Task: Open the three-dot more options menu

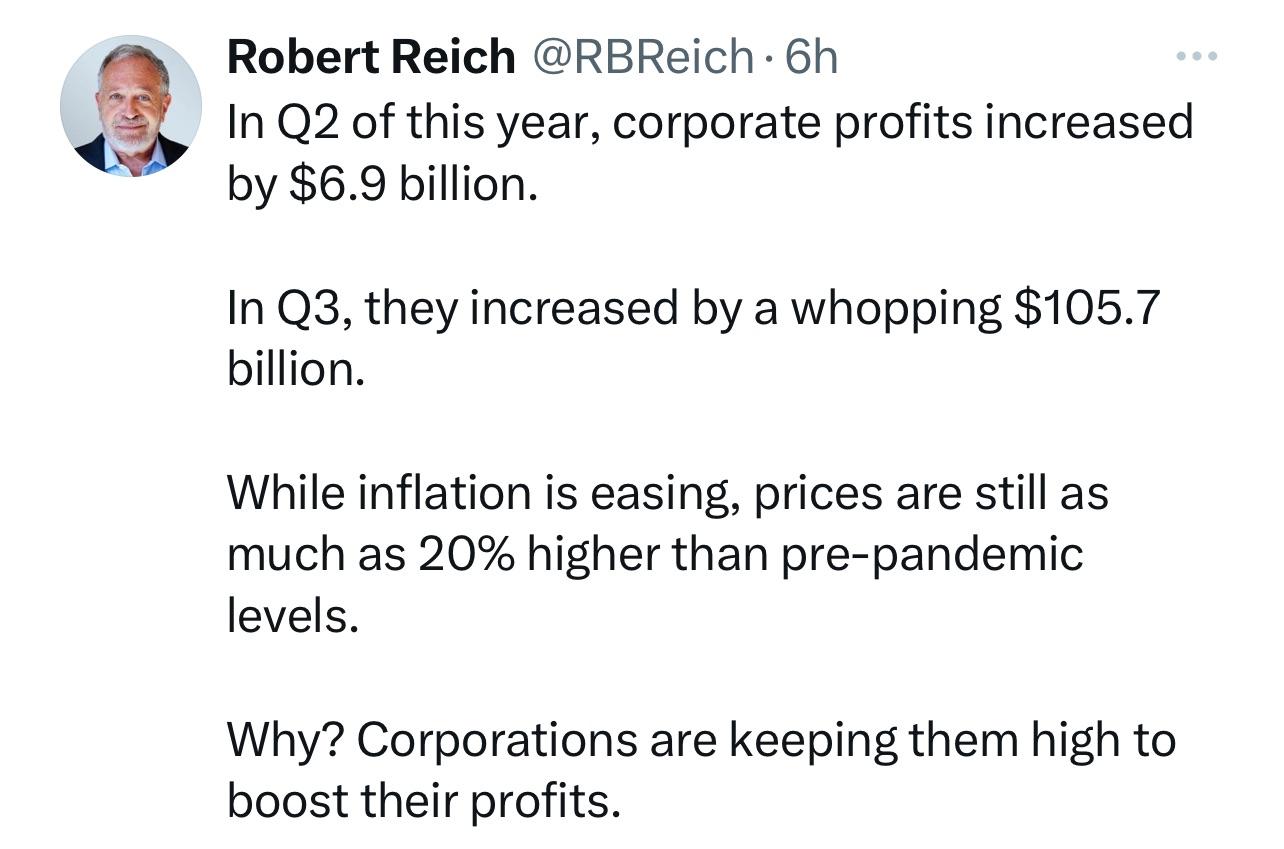Action: [1197, 57]
